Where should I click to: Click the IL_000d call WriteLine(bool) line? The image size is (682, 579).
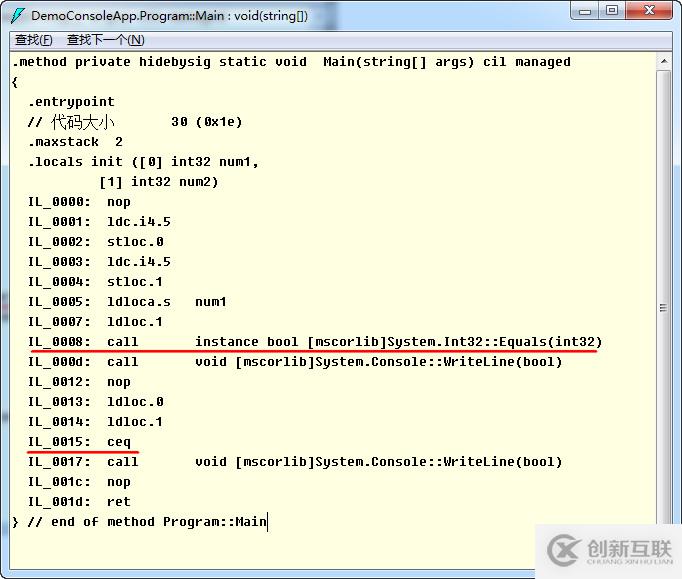point(295,362)
